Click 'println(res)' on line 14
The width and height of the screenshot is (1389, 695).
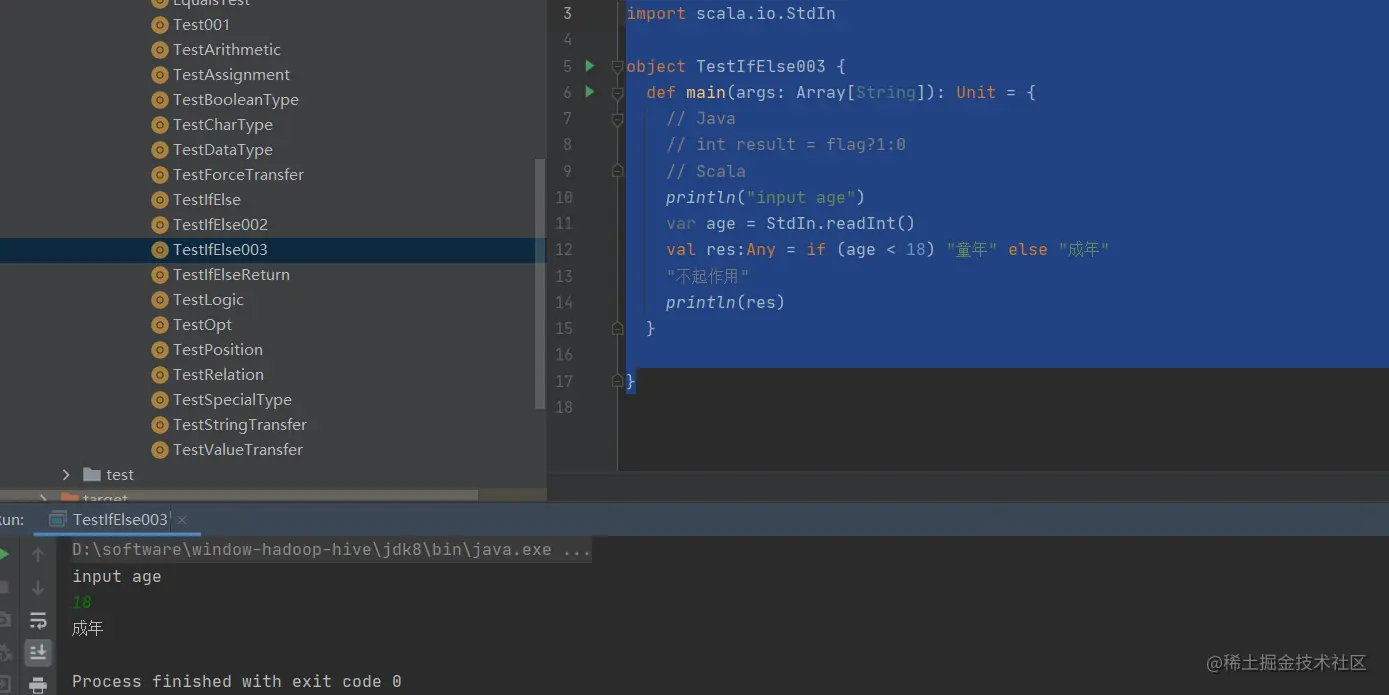point(726,302)
